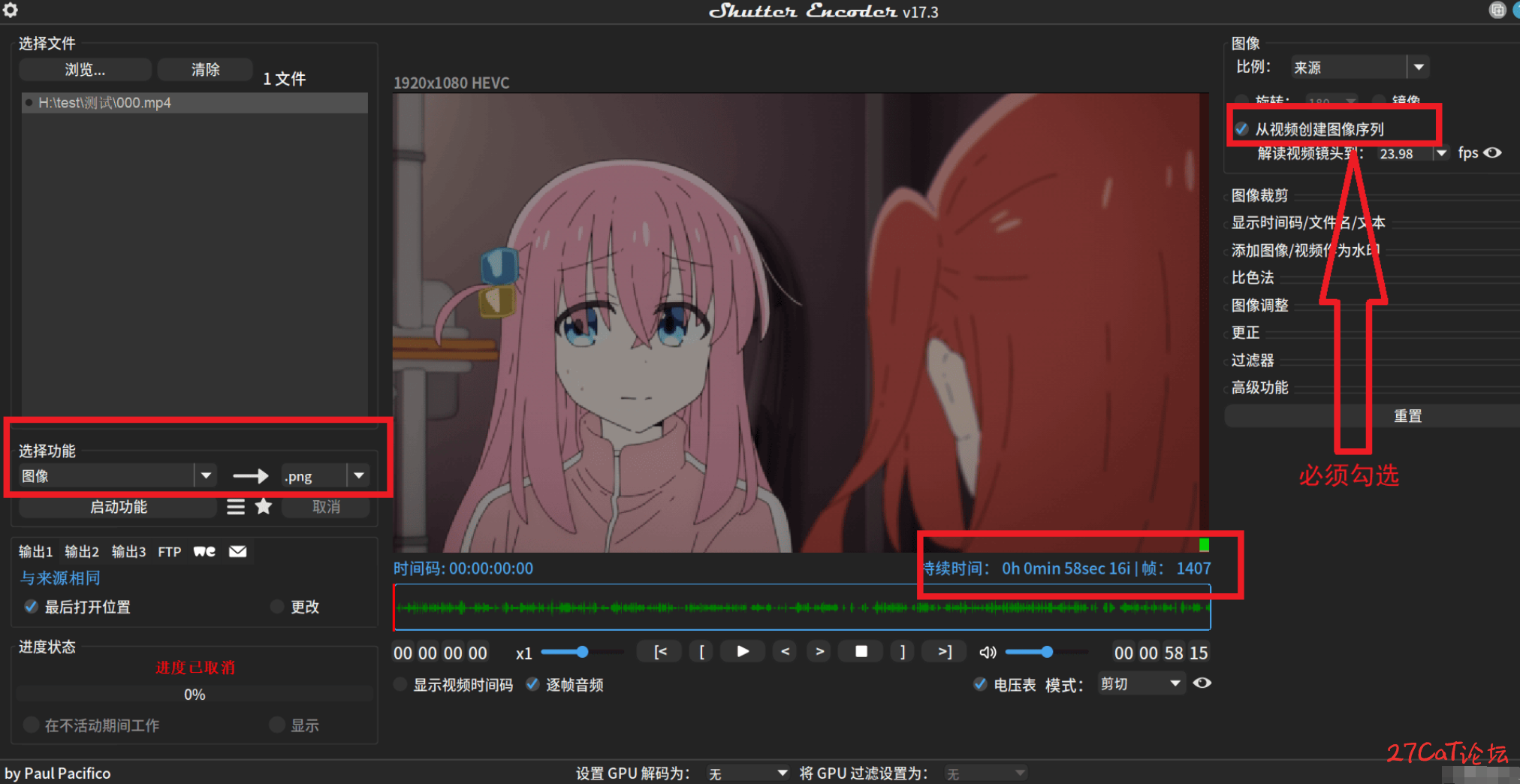The height and width of the screenshot is (784, 1520).
Task: Click the hamburger task list icon
Action: [236, 507]
